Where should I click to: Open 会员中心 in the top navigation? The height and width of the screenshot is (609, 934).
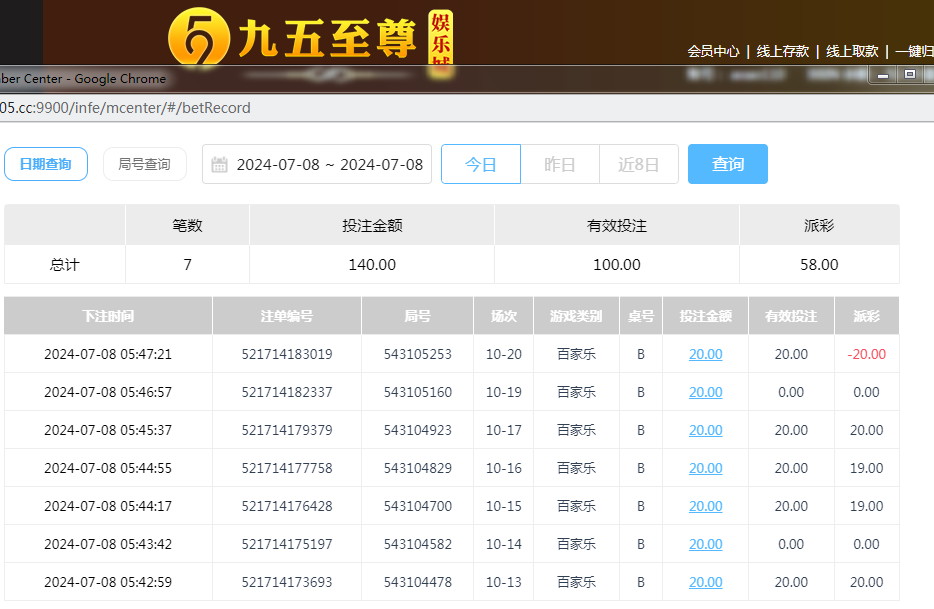click(713, 51)
